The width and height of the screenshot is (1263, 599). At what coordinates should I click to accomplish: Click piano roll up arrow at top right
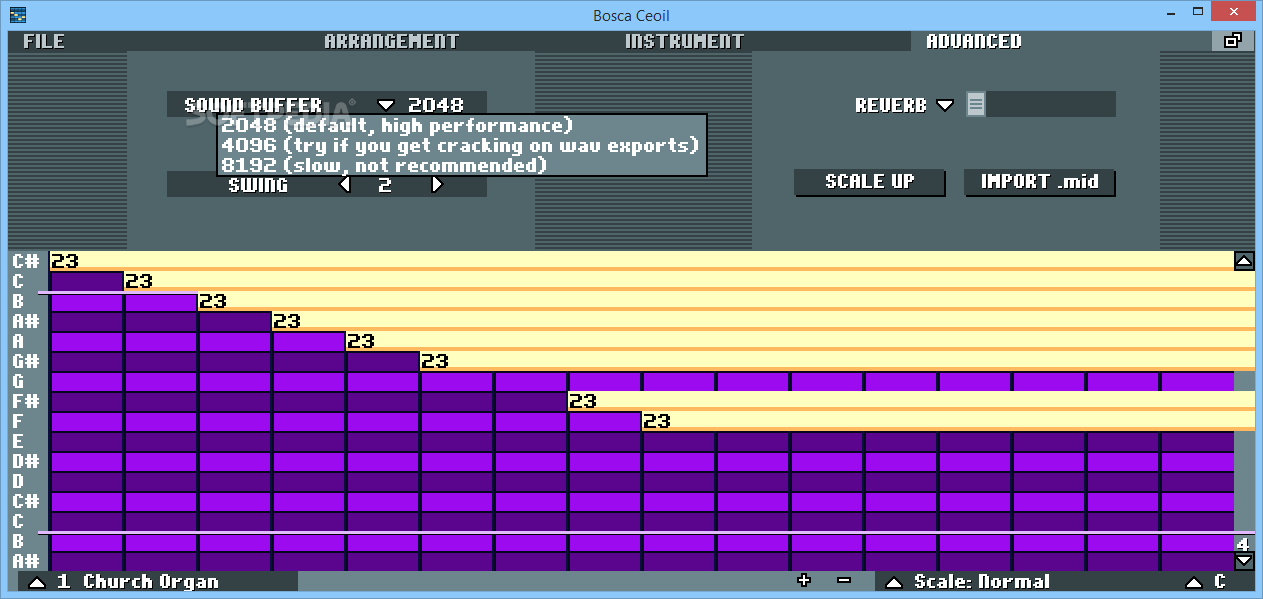[x=1244, y=261]
